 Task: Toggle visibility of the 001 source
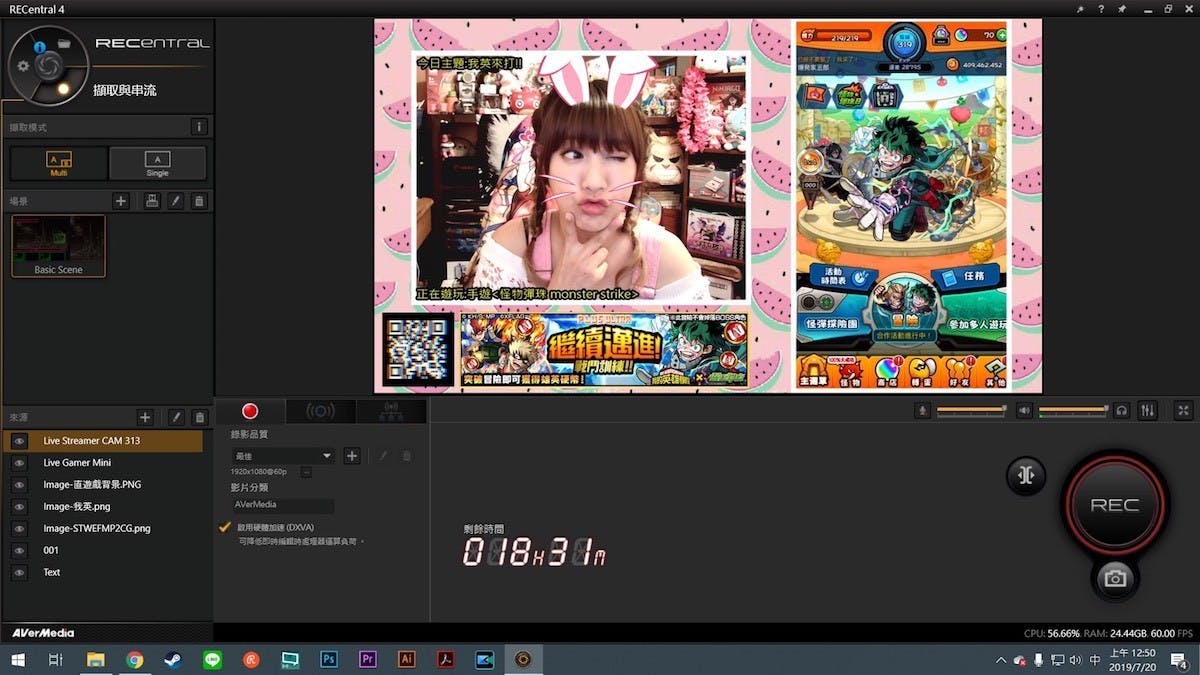[x=18, y=551]
